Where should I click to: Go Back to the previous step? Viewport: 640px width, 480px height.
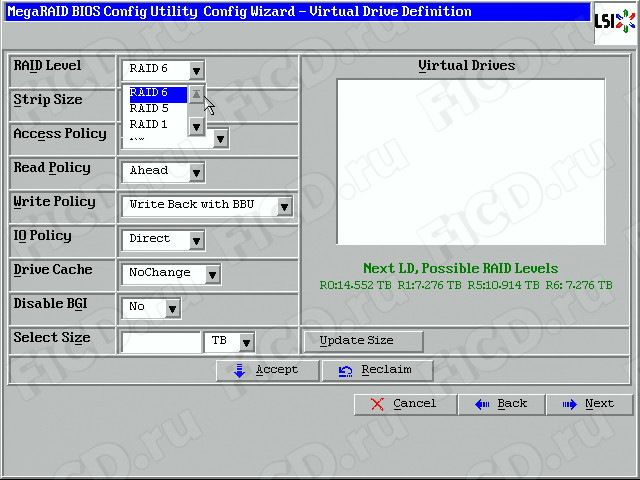click(502, 404)
